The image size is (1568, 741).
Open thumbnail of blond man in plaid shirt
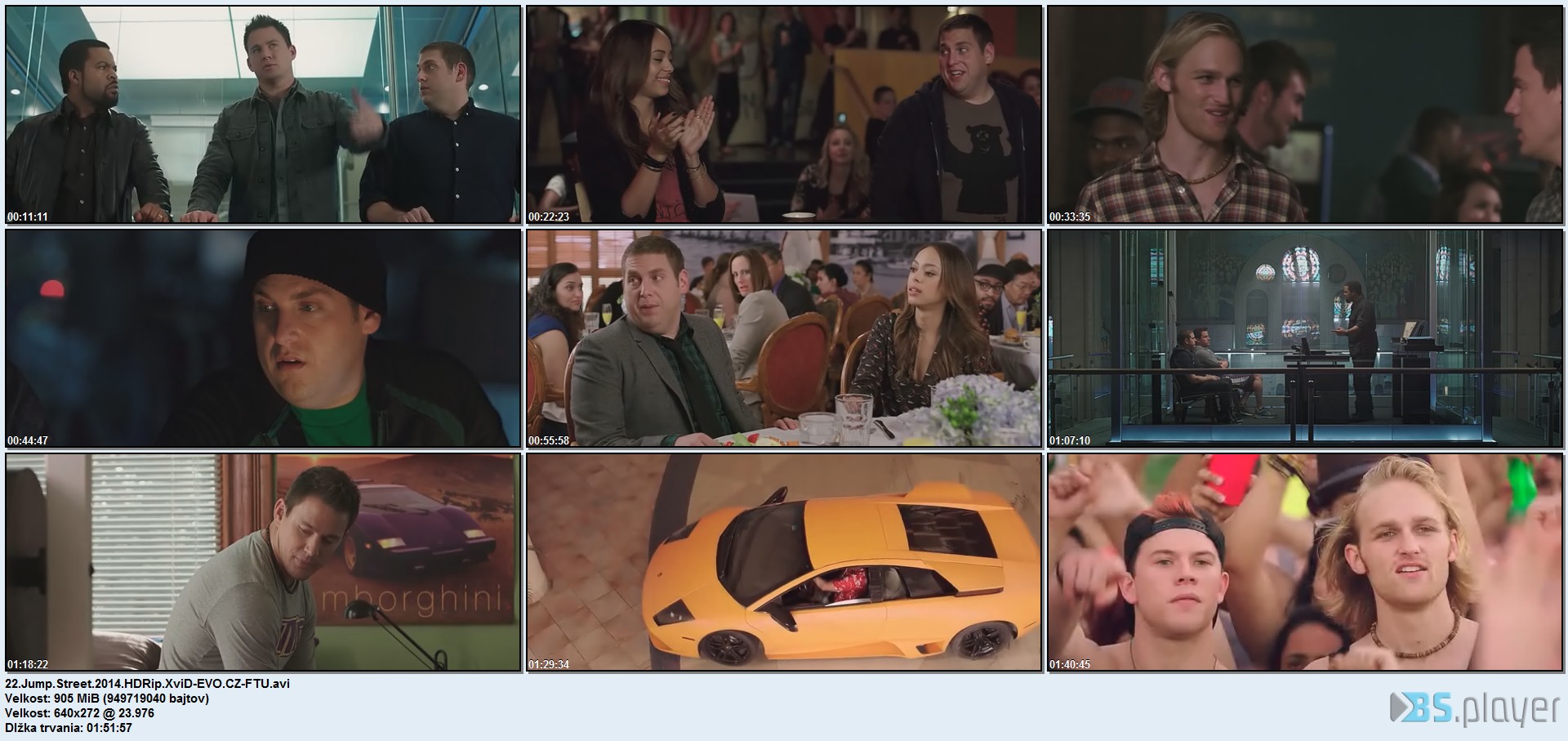point(1305,114)
